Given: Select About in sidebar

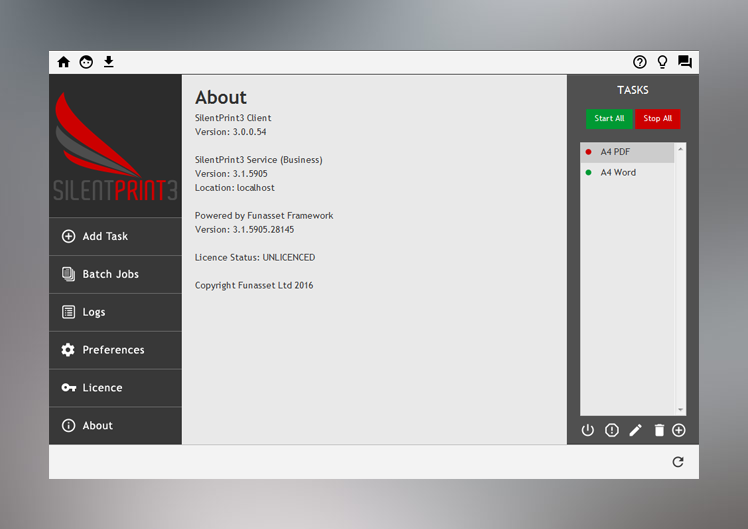Looking at the screenshot, I should click(x=115, y=425).
